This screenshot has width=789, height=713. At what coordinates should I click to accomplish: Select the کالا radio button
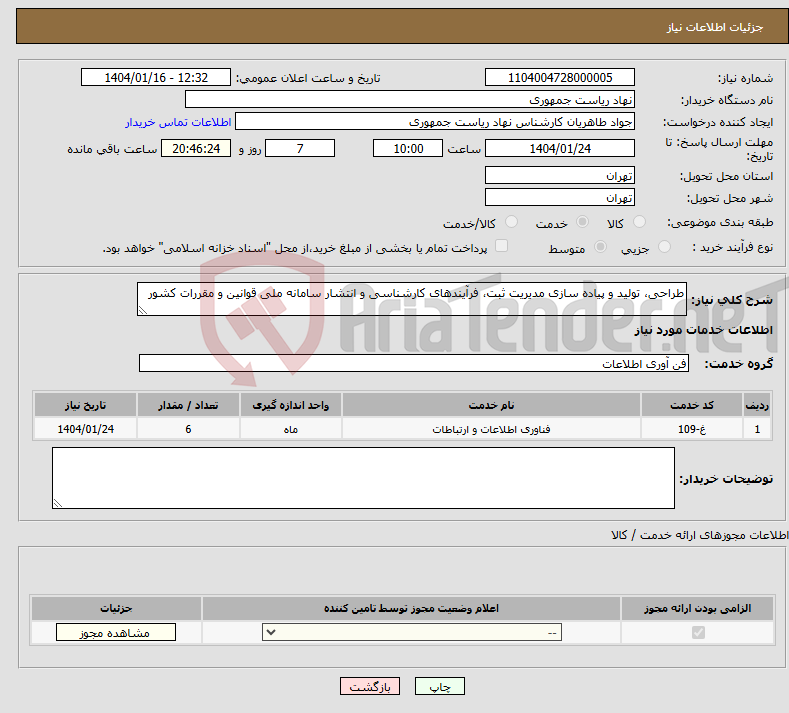(x=639, y=222)
